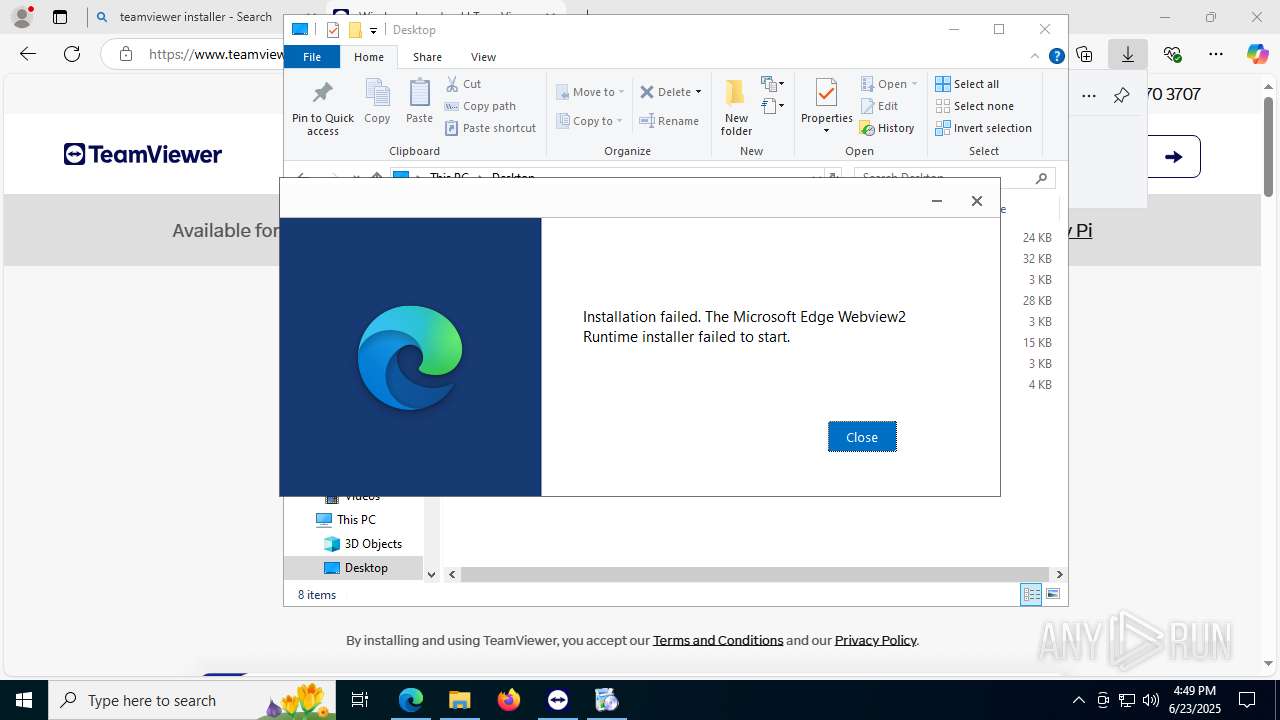Click Select all in Explorer ribbon
The height and width of the screenshot is (720, 1280).
click(x=967, y=84)
